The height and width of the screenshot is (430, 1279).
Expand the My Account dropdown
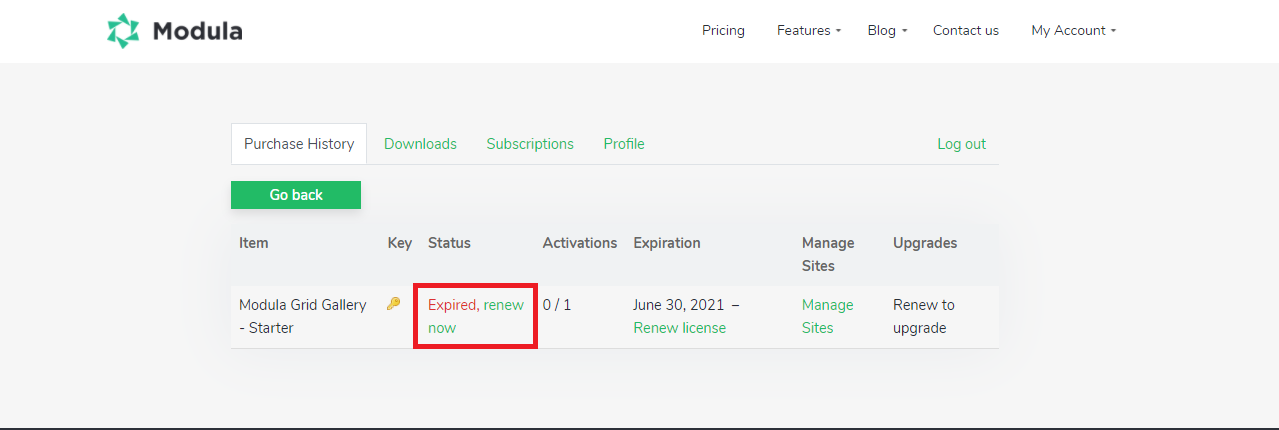(x=1073, y=30)
